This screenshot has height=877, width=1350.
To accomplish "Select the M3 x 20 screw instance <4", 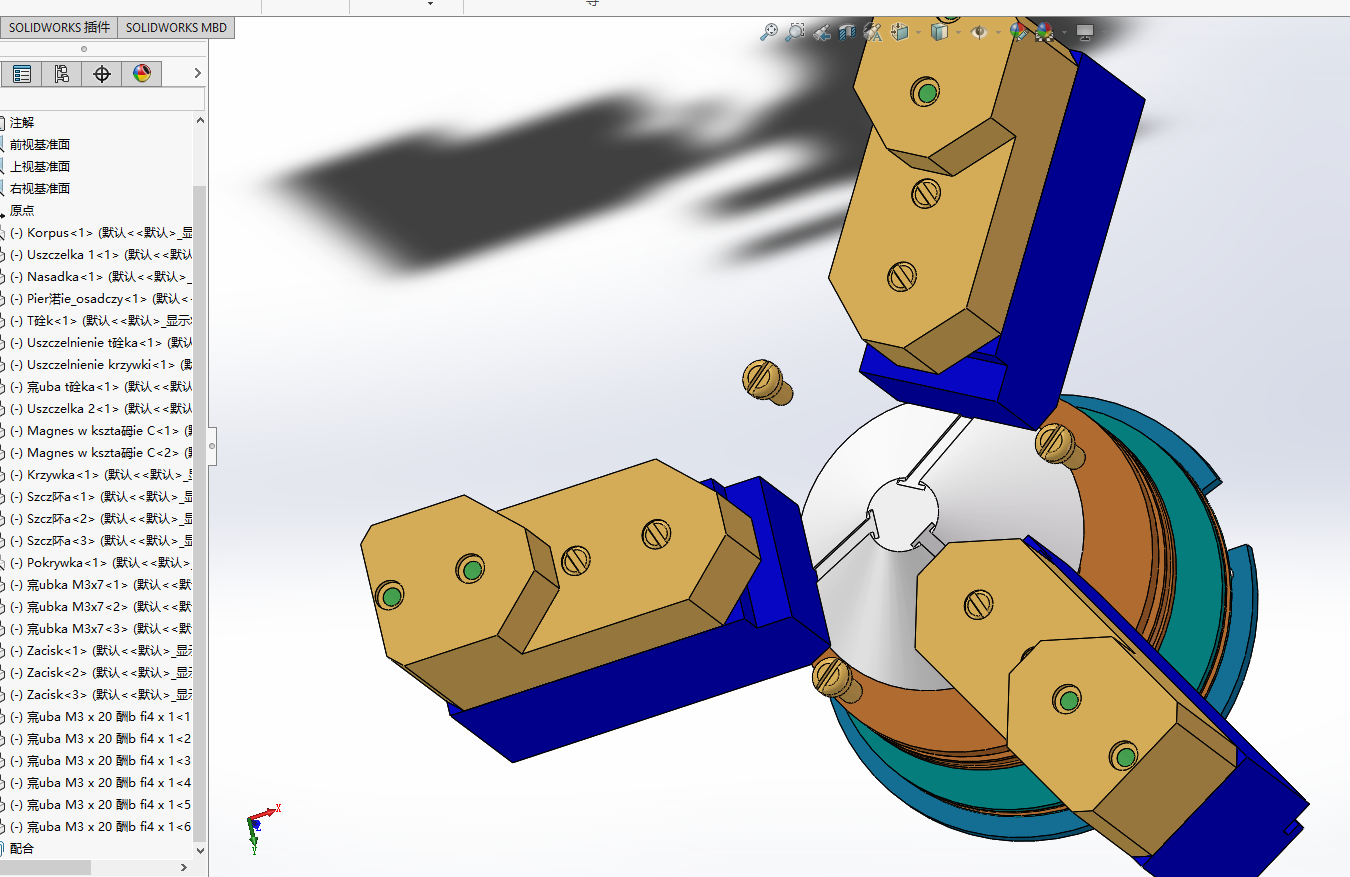I will (x=100, y=782).
